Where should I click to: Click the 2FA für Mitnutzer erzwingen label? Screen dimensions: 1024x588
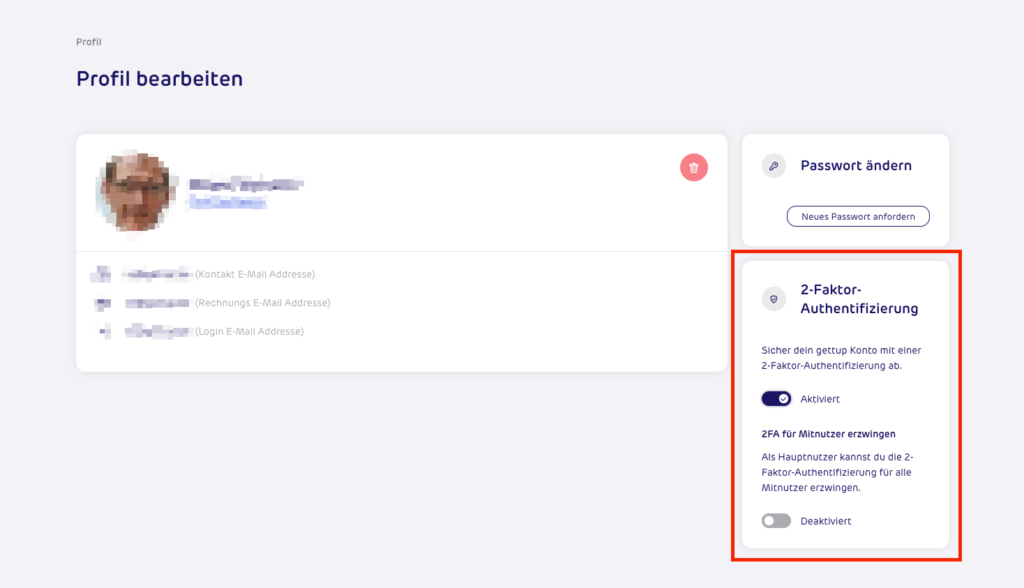(828, 434)
